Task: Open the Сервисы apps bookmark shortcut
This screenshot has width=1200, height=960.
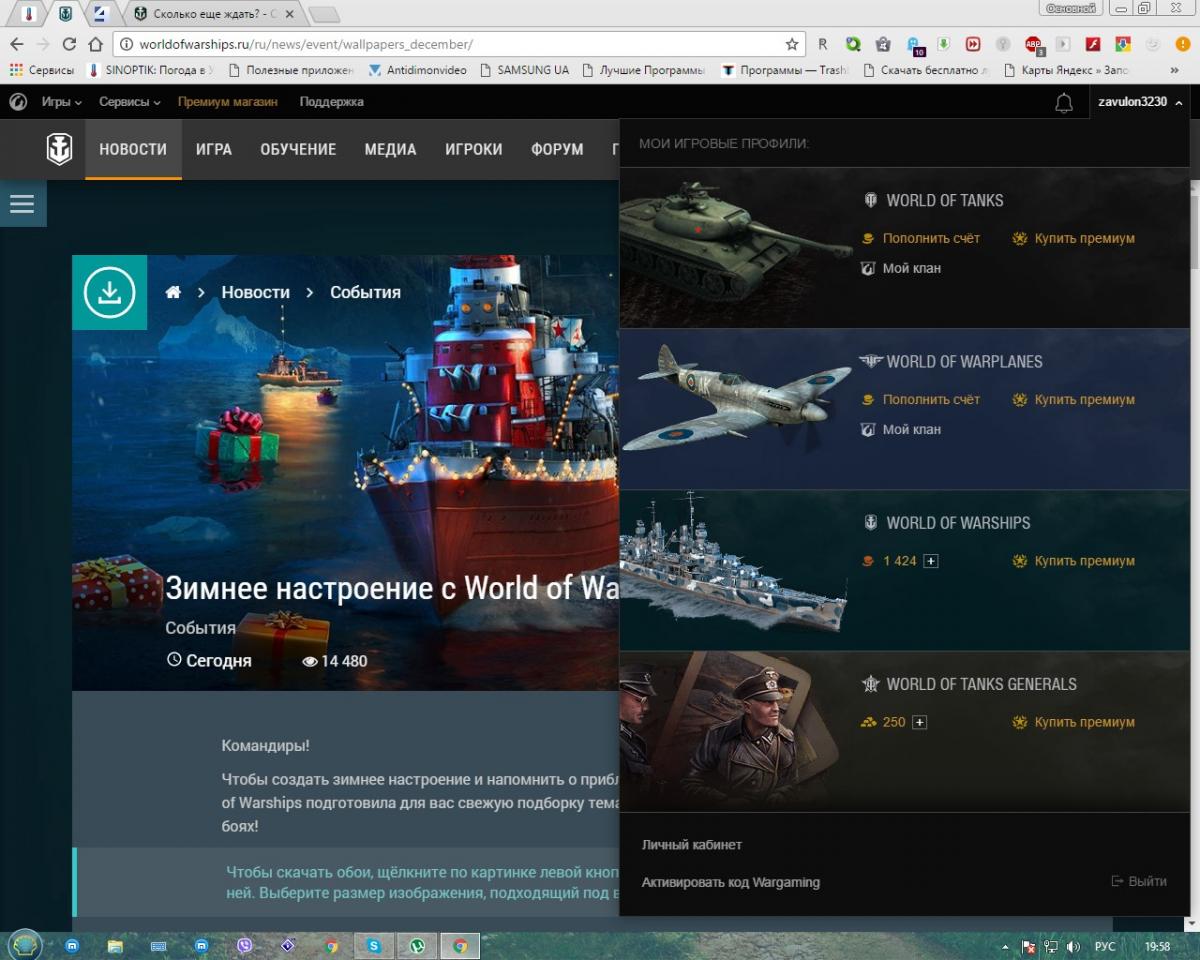Action: (42, 70)
